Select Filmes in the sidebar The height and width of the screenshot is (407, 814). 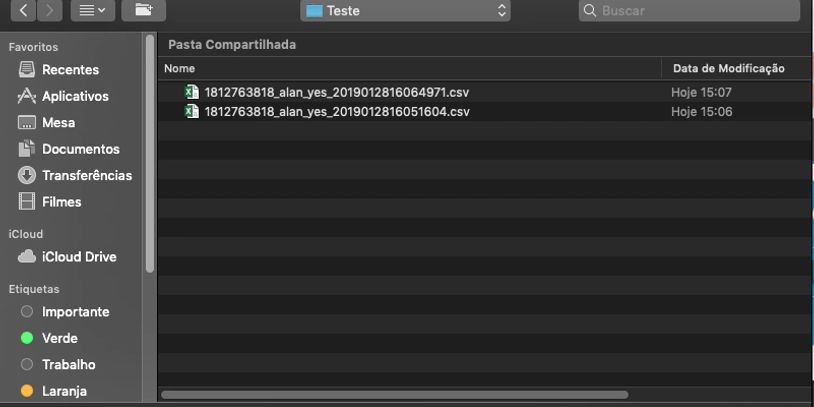pyautogui.click(x=61, y=202)
